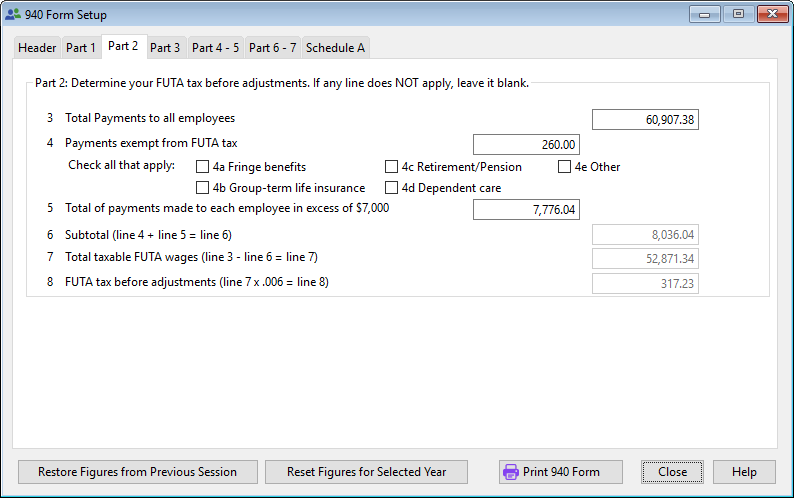The width and height of the screenshot is (794, 498).
Task: Click the Total Payments to all employees field
Action: (x=644, y=120)
